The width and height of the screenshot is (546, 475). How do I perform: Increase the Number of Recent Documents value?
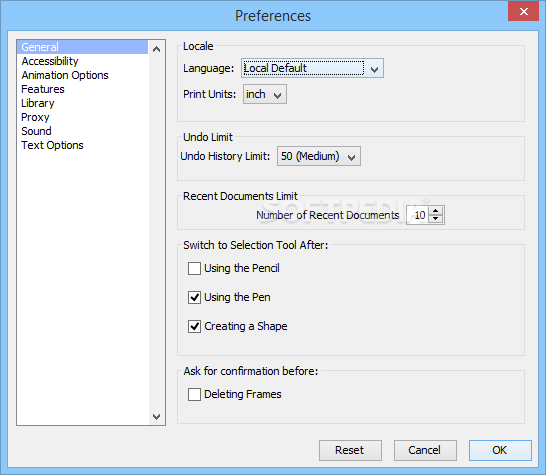tap(435, 211)
